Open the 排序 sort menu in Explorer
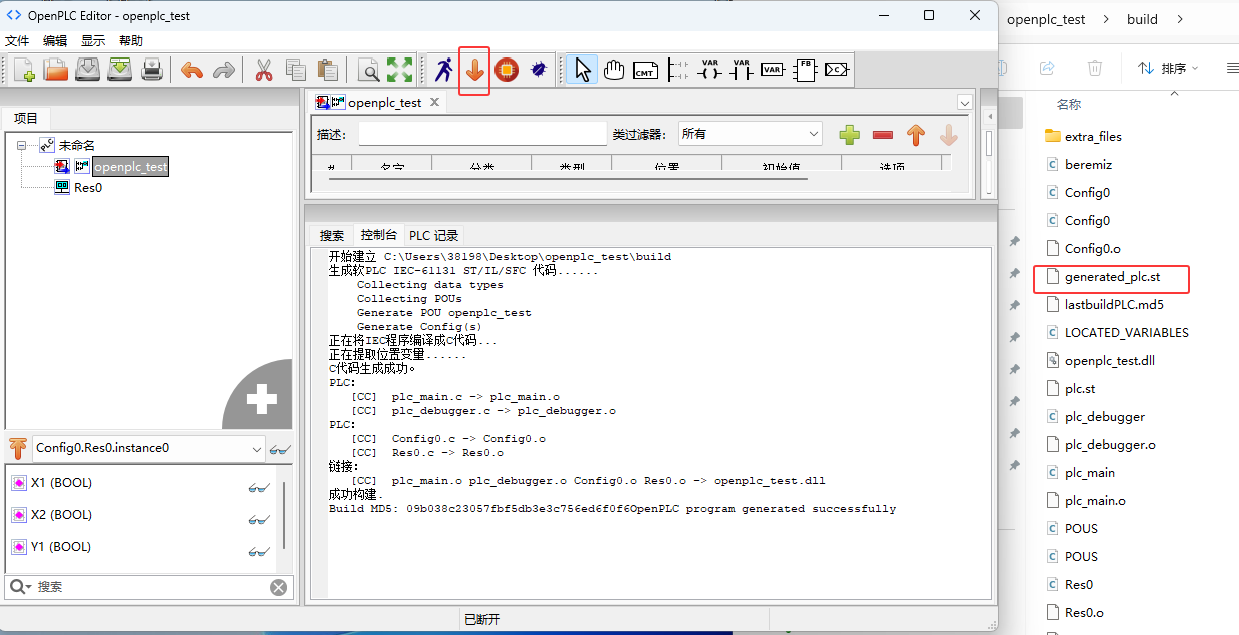 (1168, 68)
